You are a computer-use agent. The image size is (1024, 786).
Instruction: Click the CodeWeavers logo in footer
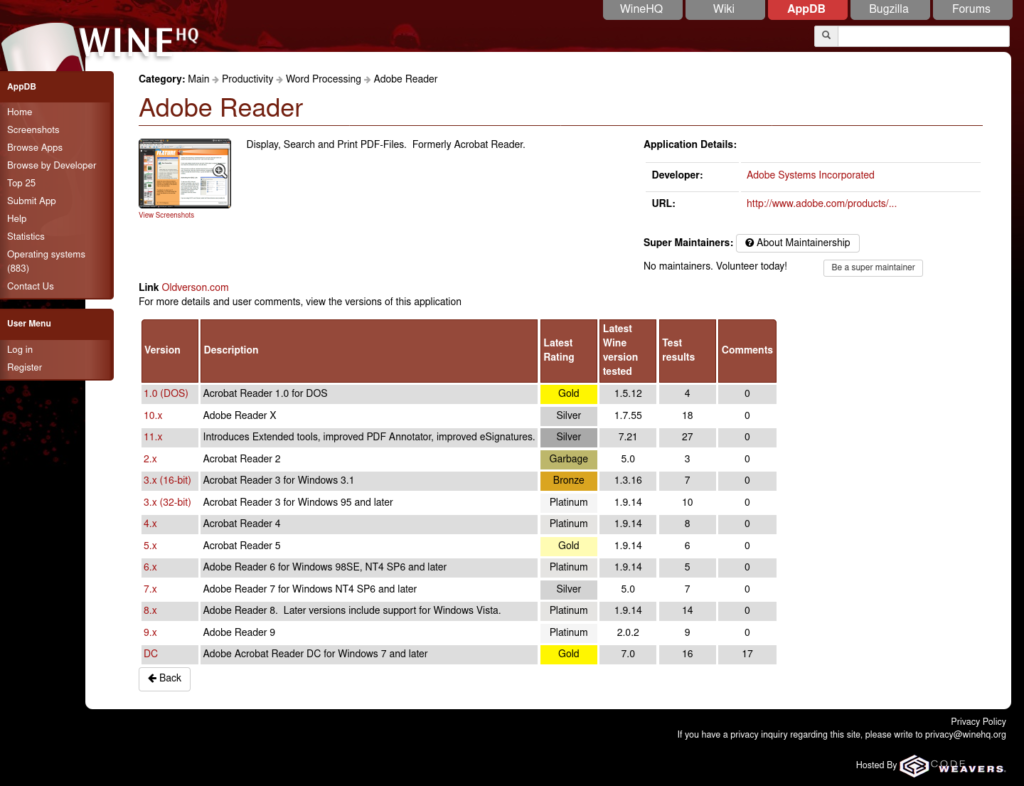[952, 765]
